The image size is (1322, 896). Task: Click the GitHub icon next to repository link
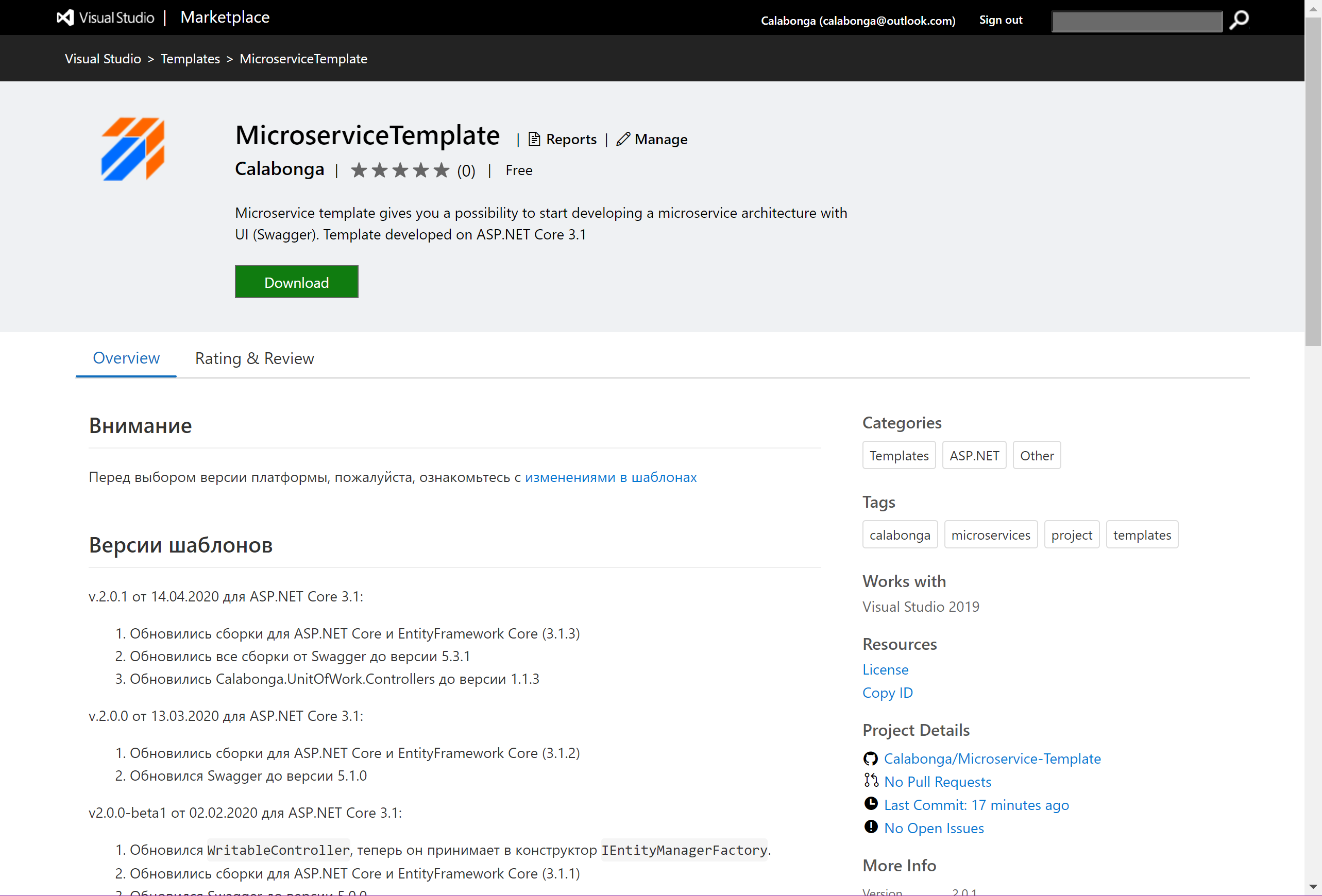(870, 759)
